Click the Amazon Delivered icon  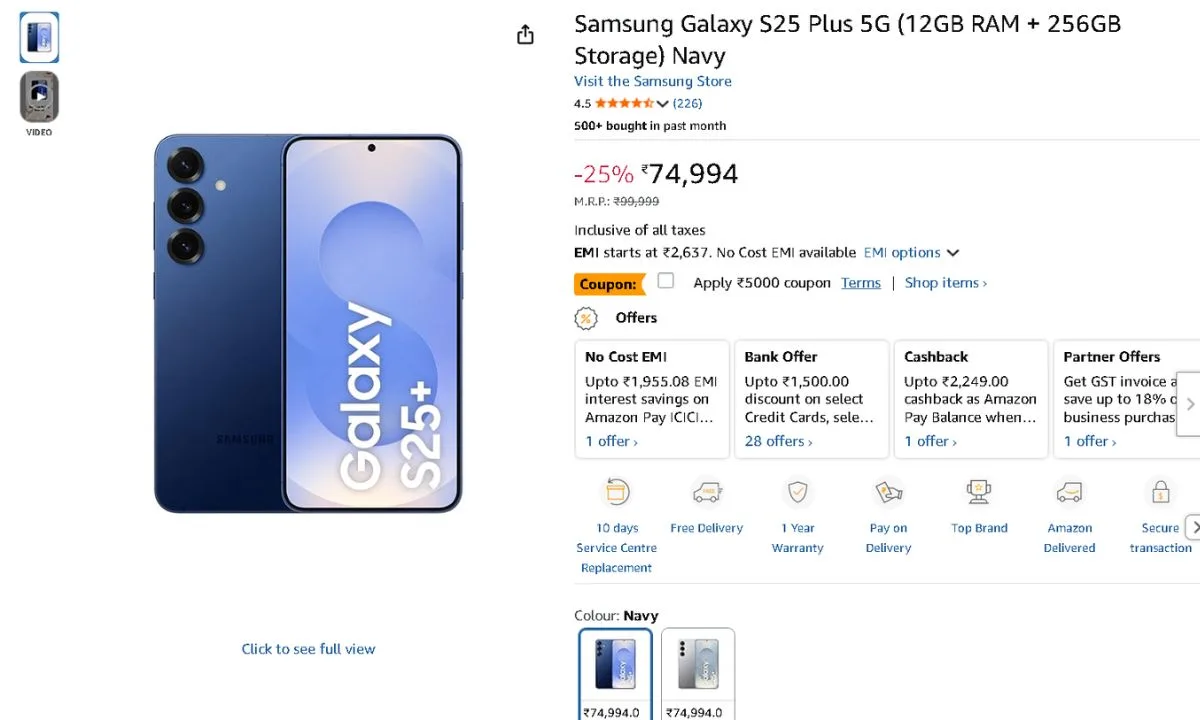pos(1069,492)
